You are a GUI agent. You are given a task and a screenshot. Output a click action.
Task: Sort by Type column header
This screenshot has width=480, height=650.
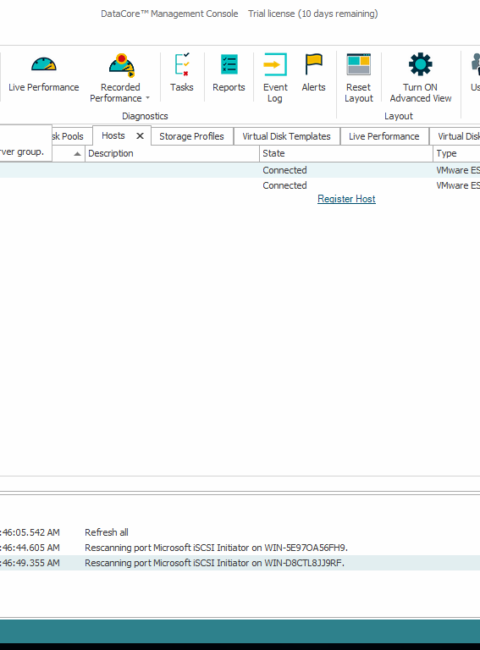[x=457, y=153]
